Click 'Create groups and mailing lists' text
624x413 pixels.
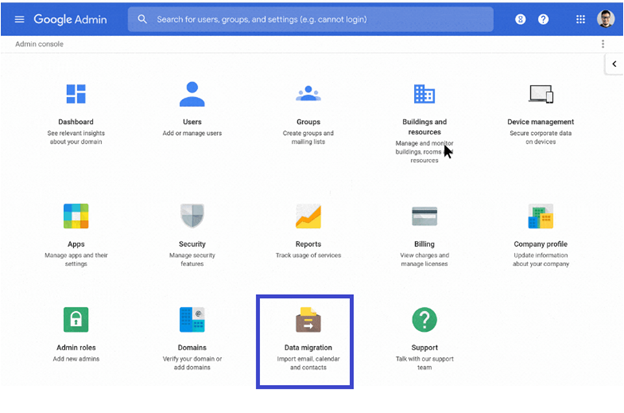tap(308, 137)
